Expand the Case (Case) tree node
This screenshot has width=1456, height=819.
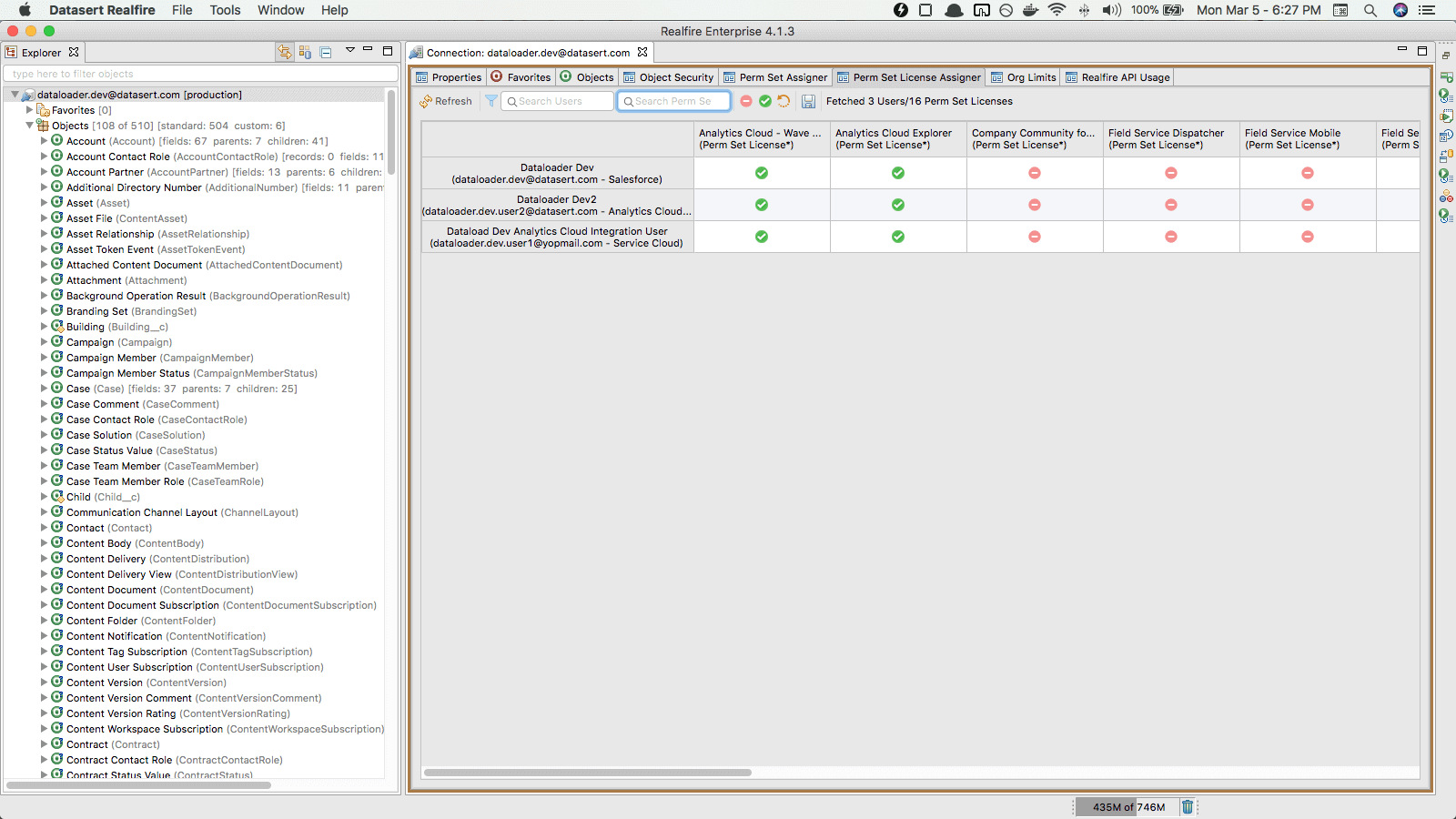(44, 389)
